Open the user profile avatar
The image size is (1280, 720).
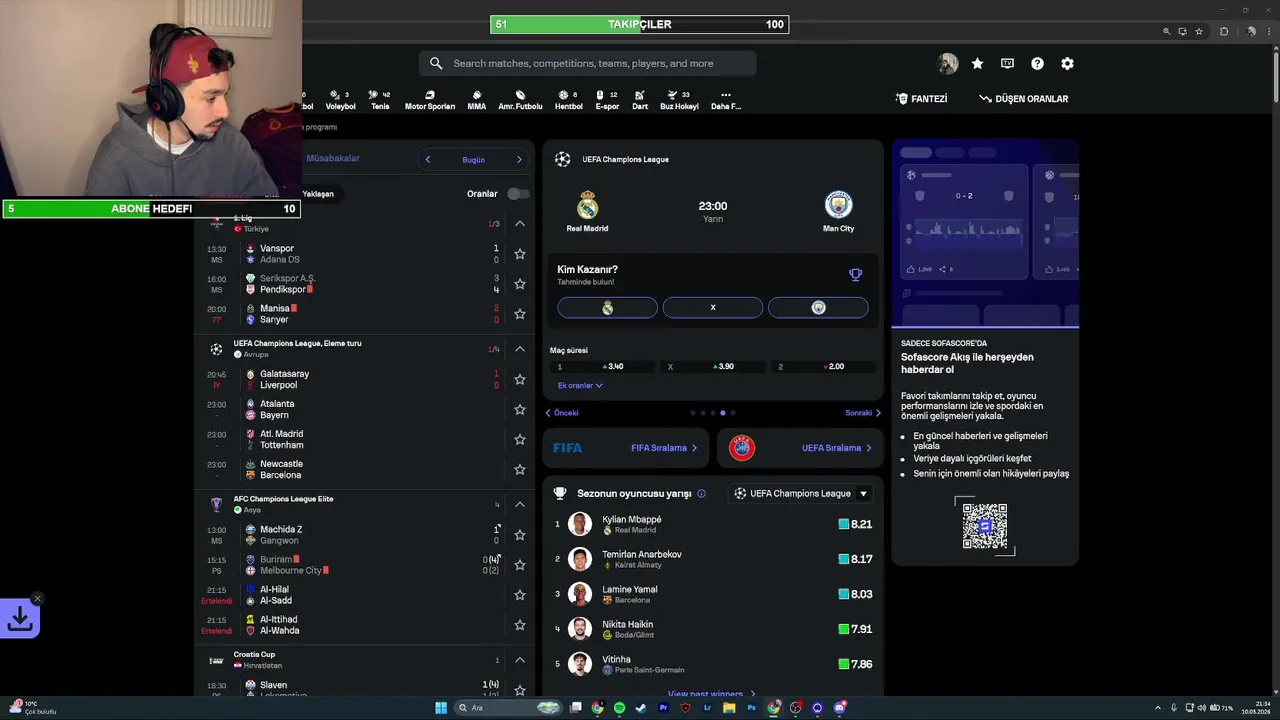coord(948,63)
